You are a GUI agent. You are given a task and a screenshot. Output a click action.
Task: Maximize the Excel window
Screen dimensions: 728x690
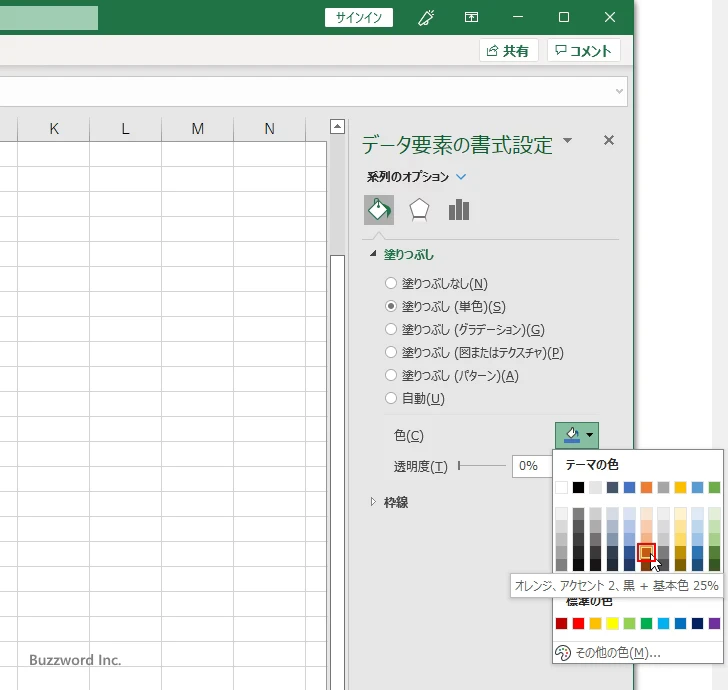point(564,18)
